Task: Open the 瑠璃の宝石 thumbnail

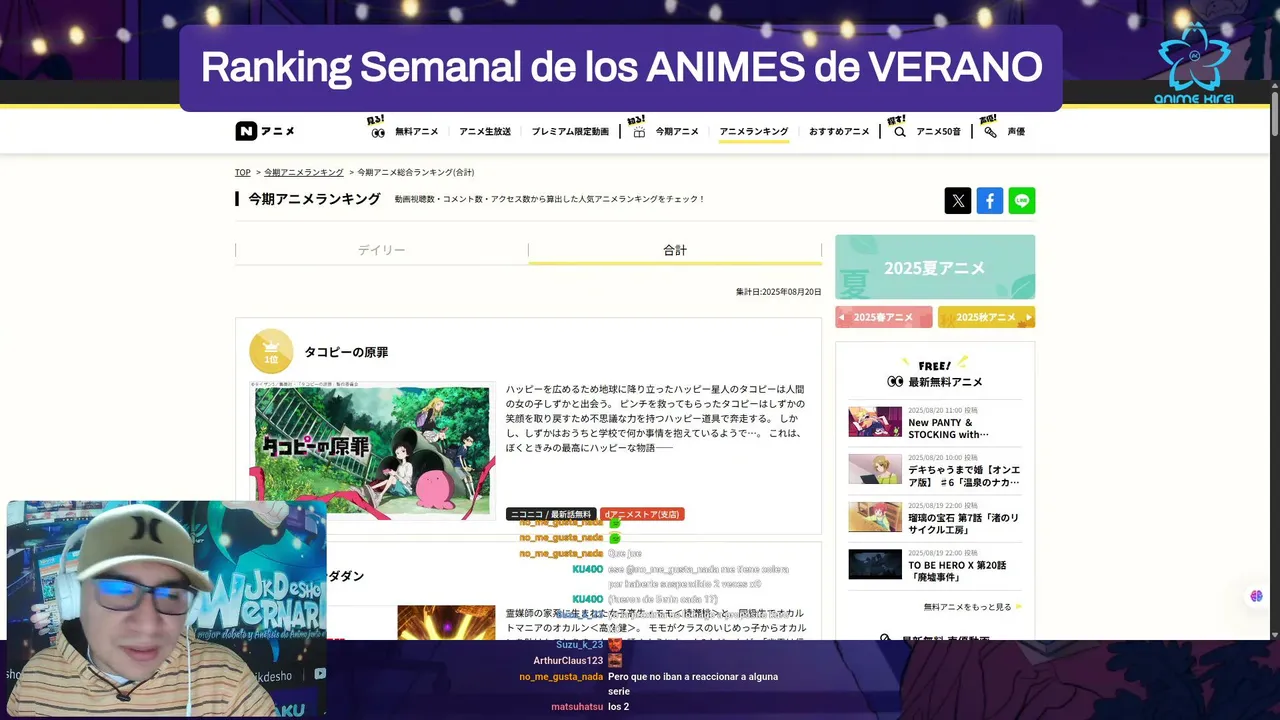Action: coord(875,517)
